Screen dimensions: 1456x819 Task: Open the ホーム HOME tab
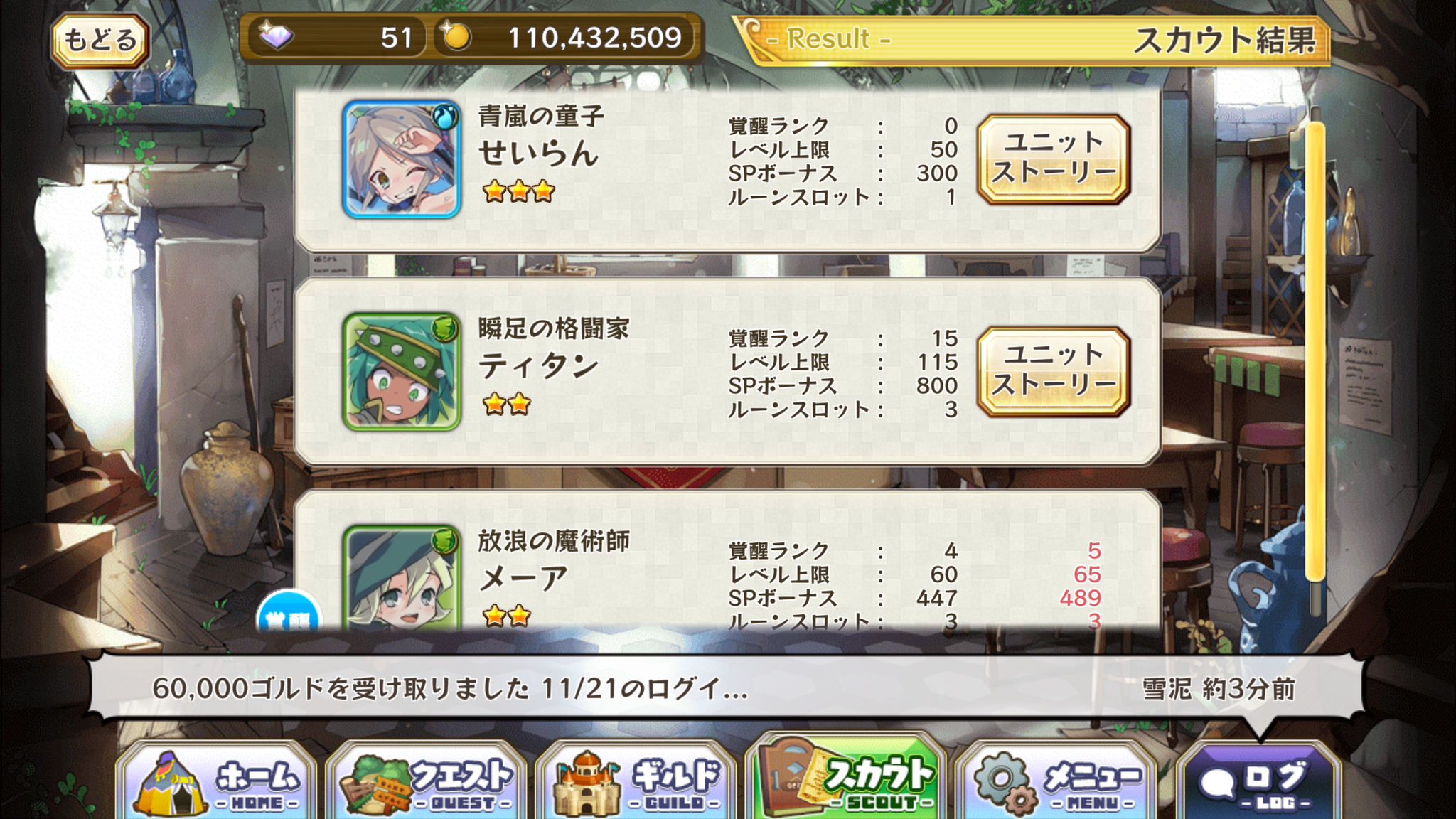click(x=216, y=782)
